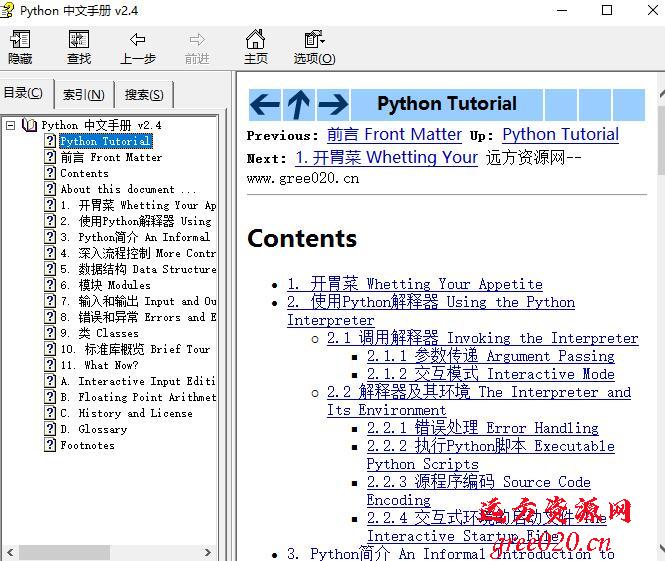Open the Options (选项) toolbar menu
This screenshot has width=665, height=561.
tap(314, 40)
